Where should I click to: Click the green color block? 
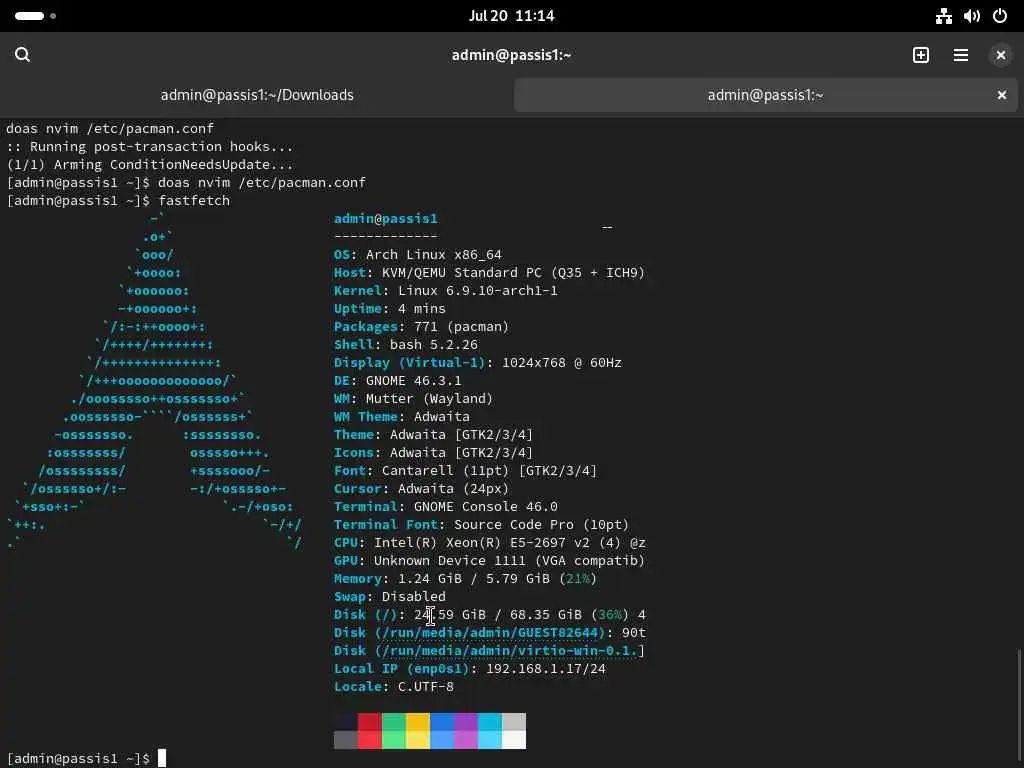click(x=394, y=731)
